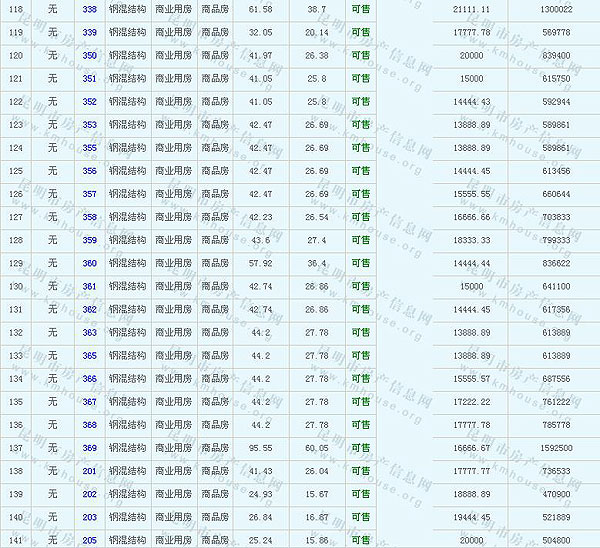Select room 358 link
Screen dimensions: 600x548
click(x=90, y=217)
